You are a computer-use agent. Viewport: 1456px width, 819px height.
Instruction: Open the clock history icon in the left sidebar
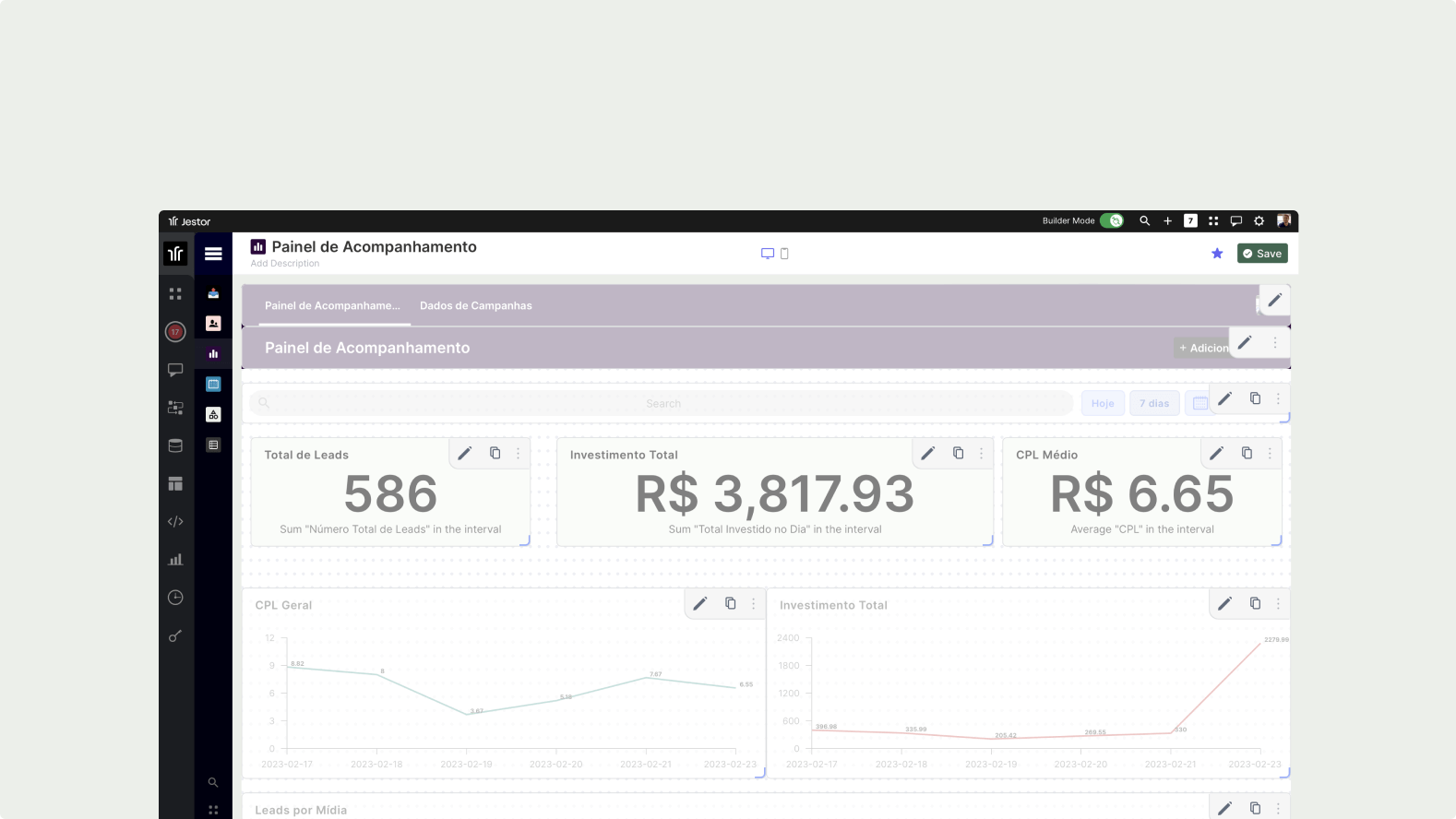[175, 598]
